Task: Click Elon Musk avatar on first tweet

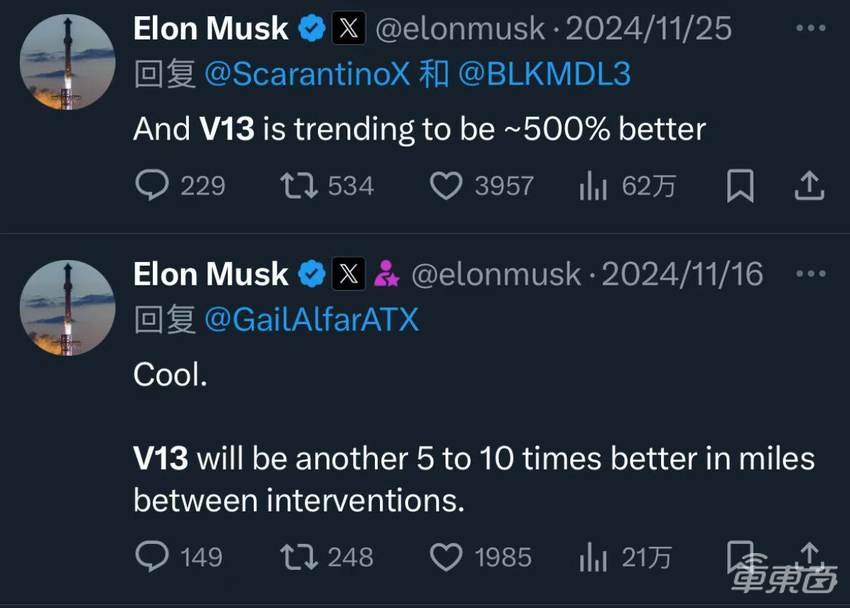Action: [x=67, y=63]
